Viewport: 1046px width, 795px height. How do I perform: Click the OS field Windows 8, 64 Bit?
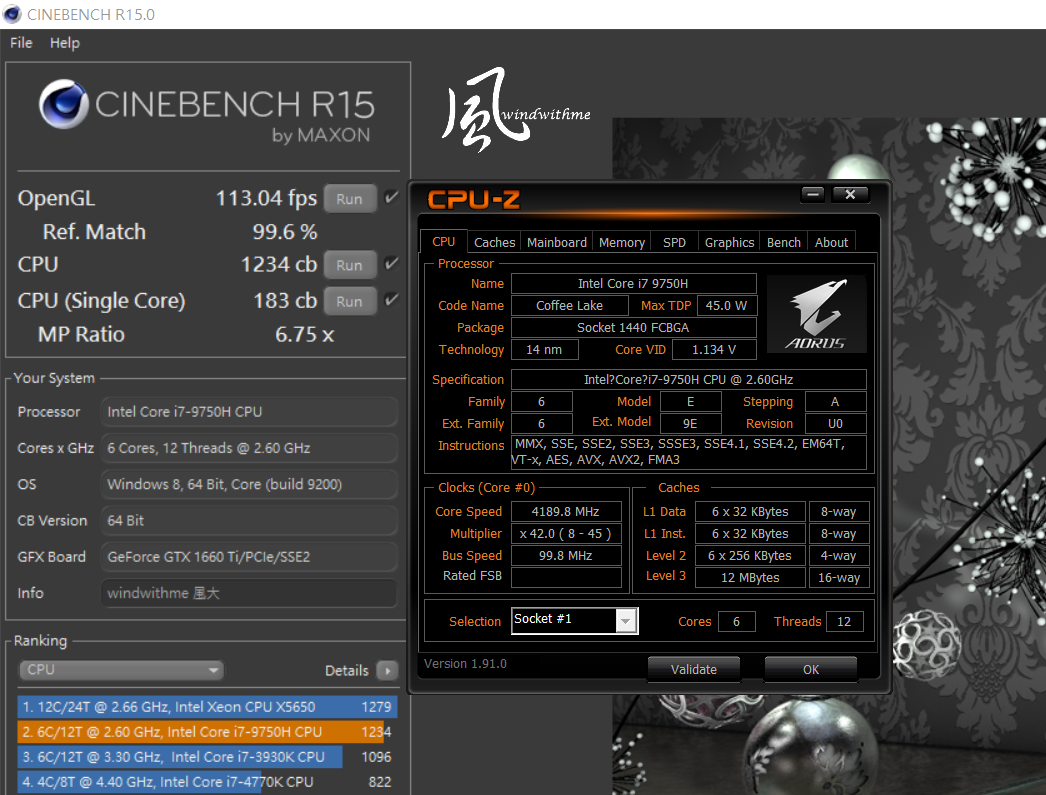point(249,484)
